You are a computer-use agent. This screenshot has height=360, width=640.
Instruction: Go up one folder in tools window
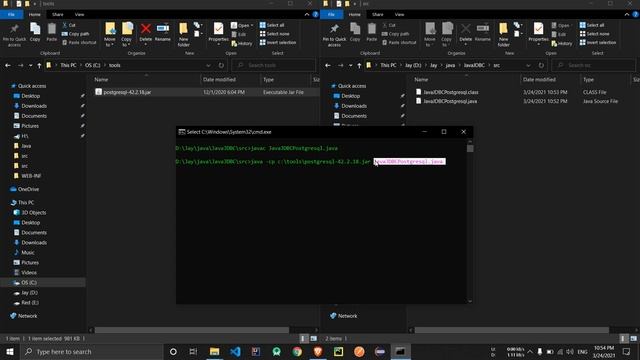pos(39,65)
